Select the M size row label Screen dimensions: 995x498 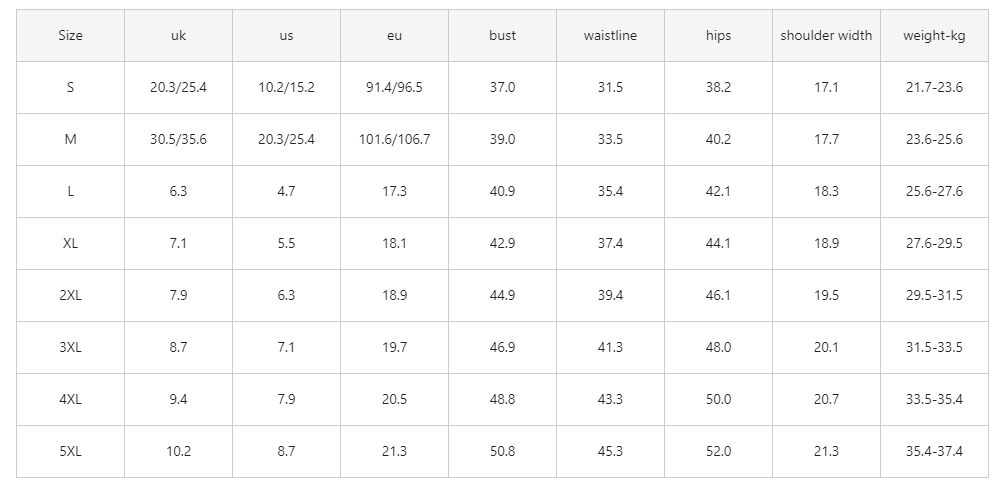point(70,140)
